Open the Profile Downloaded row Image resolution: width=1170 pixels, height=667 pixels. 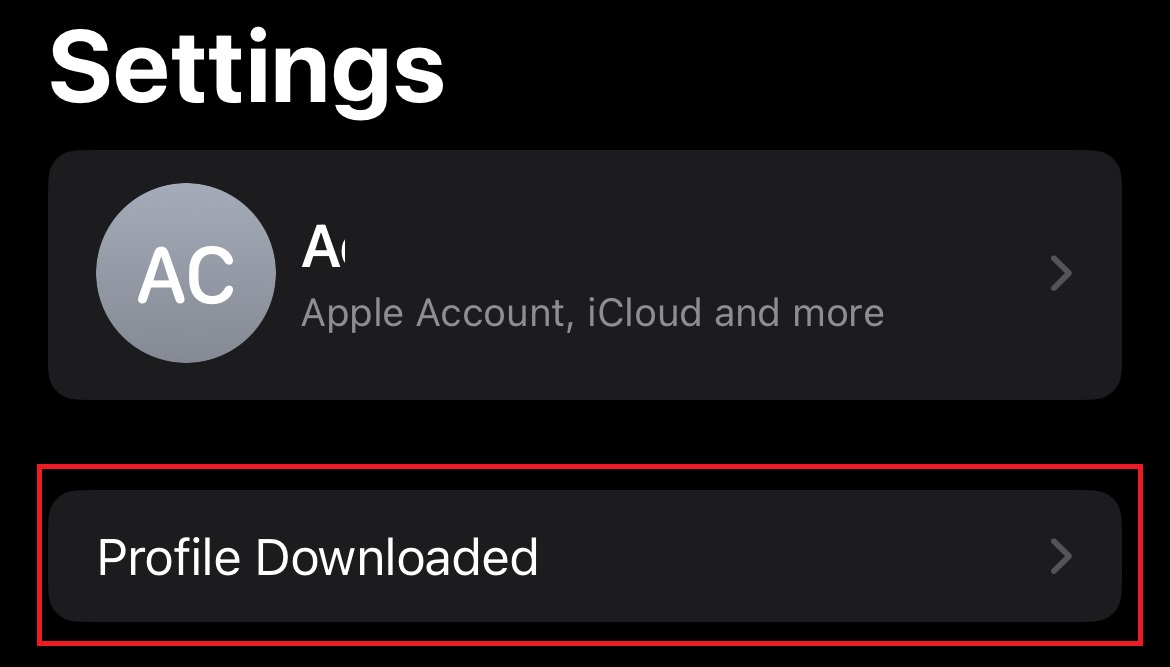click(584, 556)
